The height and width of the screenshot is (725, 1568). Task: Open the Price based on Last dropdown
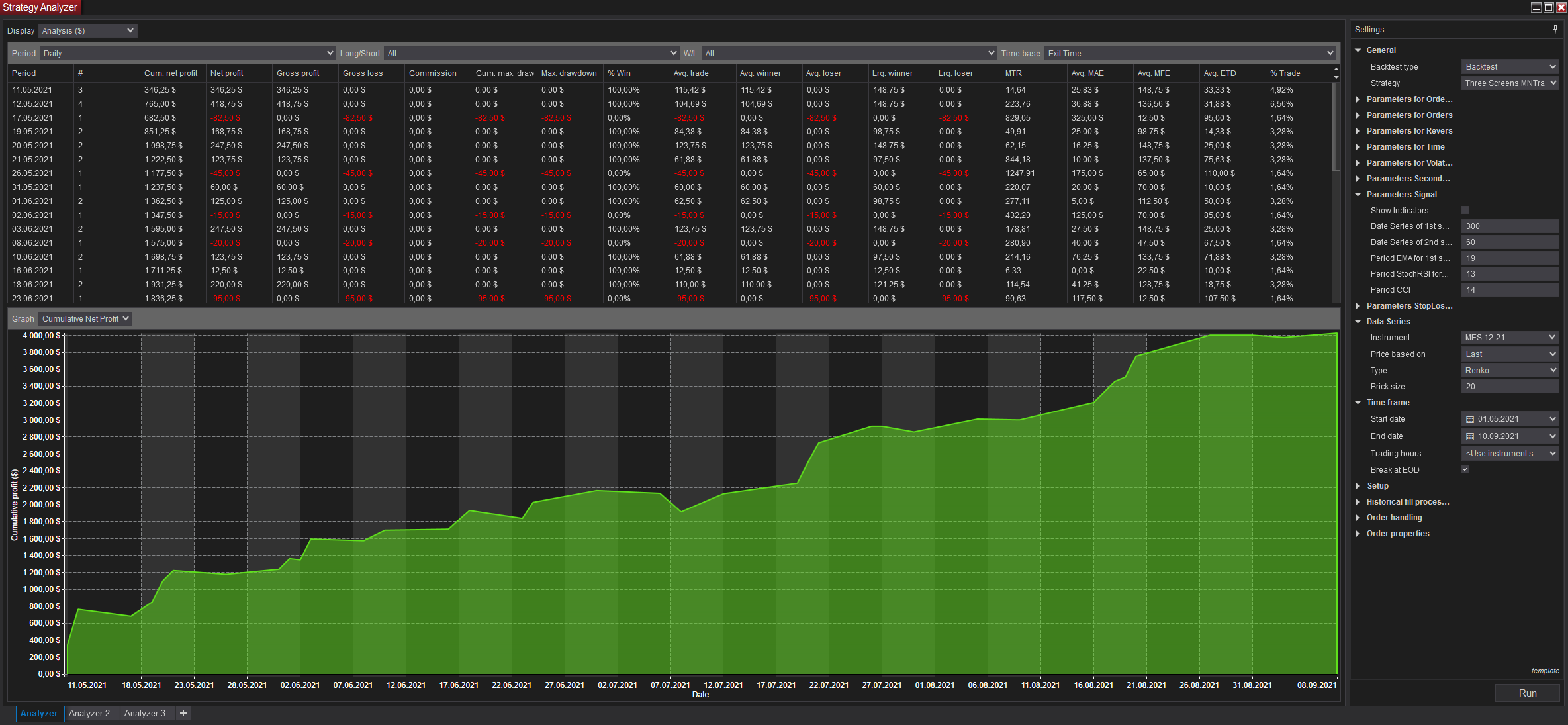point(1510,354)
